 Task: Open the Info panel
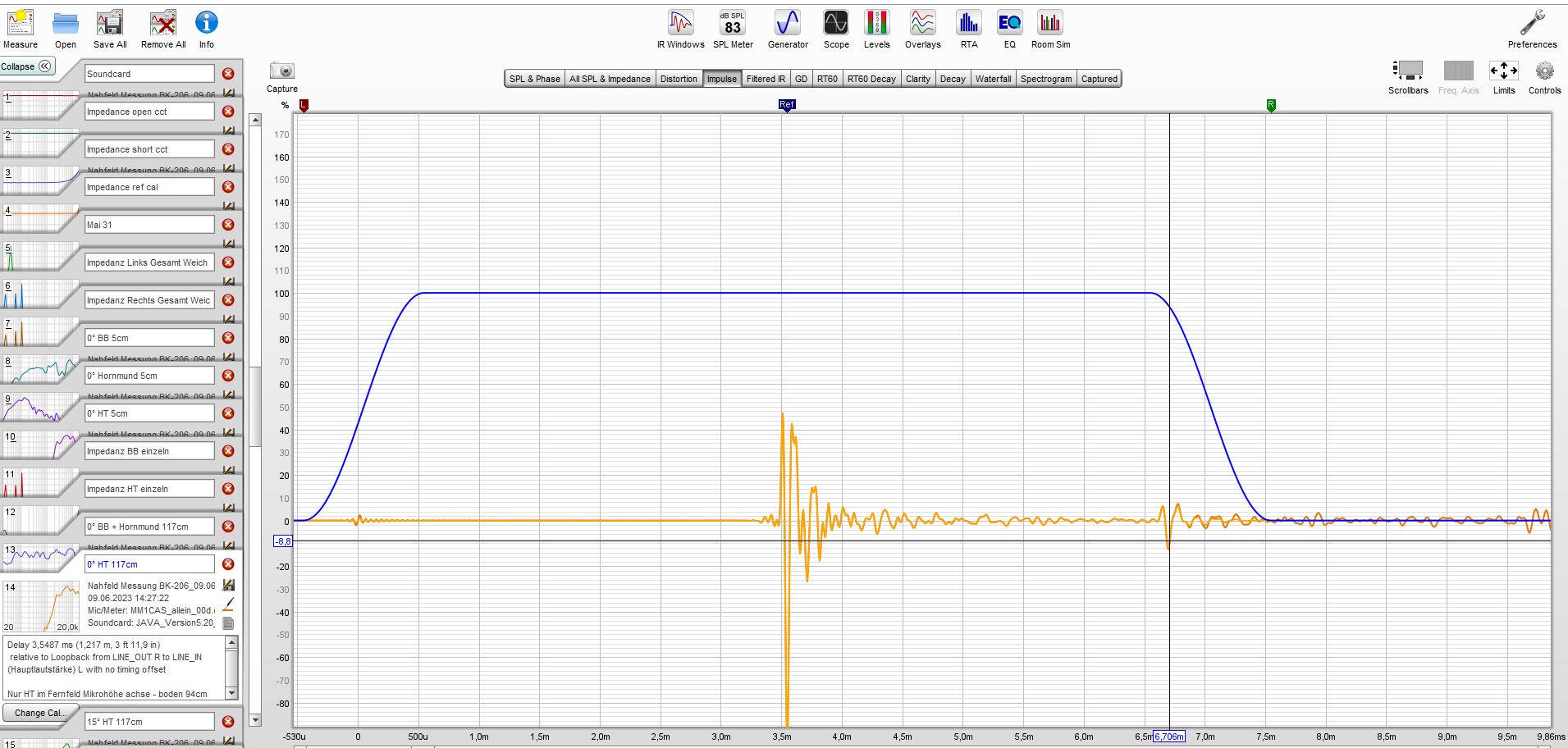pyautogui.click(x=206, y=30)
